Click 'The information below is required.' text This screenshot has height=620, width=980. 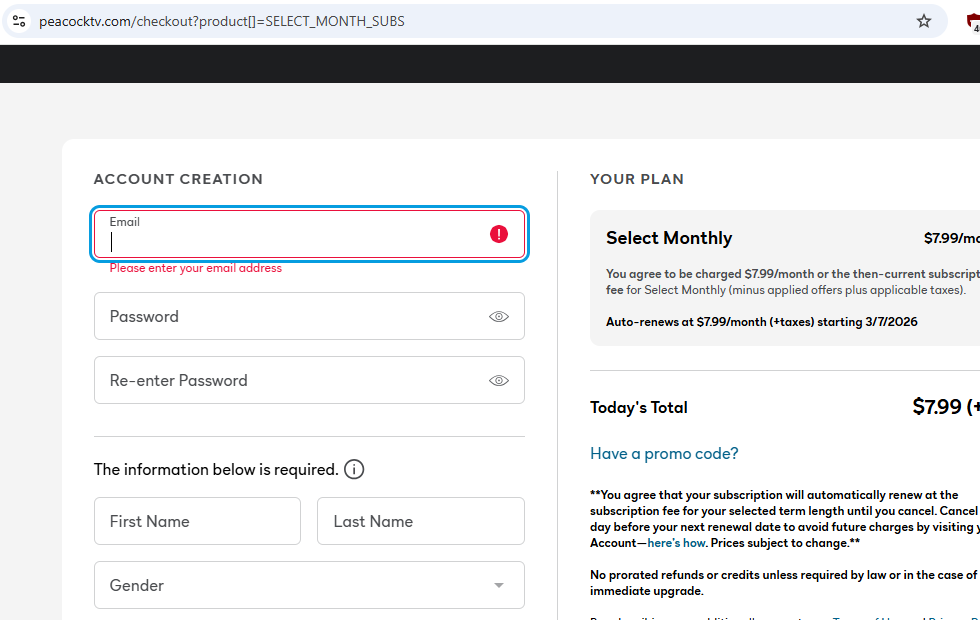coord(216,469)
